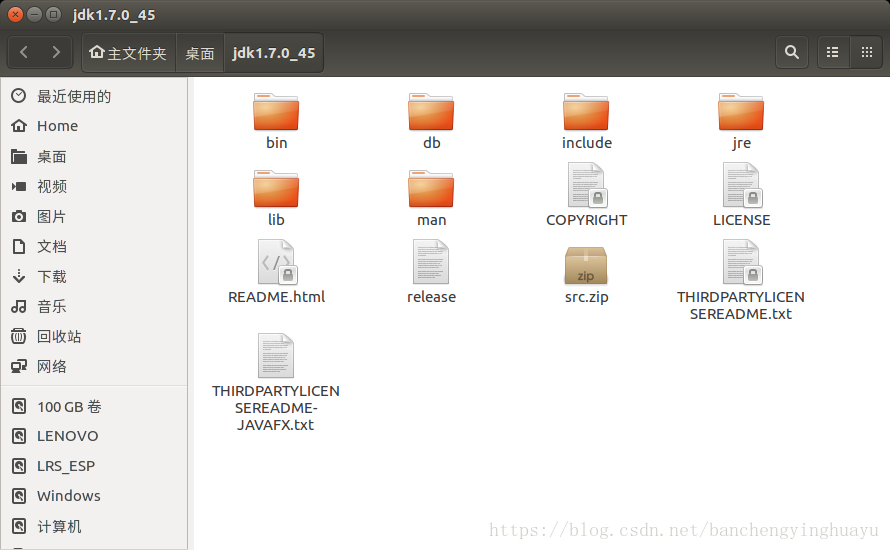Click the src.zip file name label

(586, 297)
